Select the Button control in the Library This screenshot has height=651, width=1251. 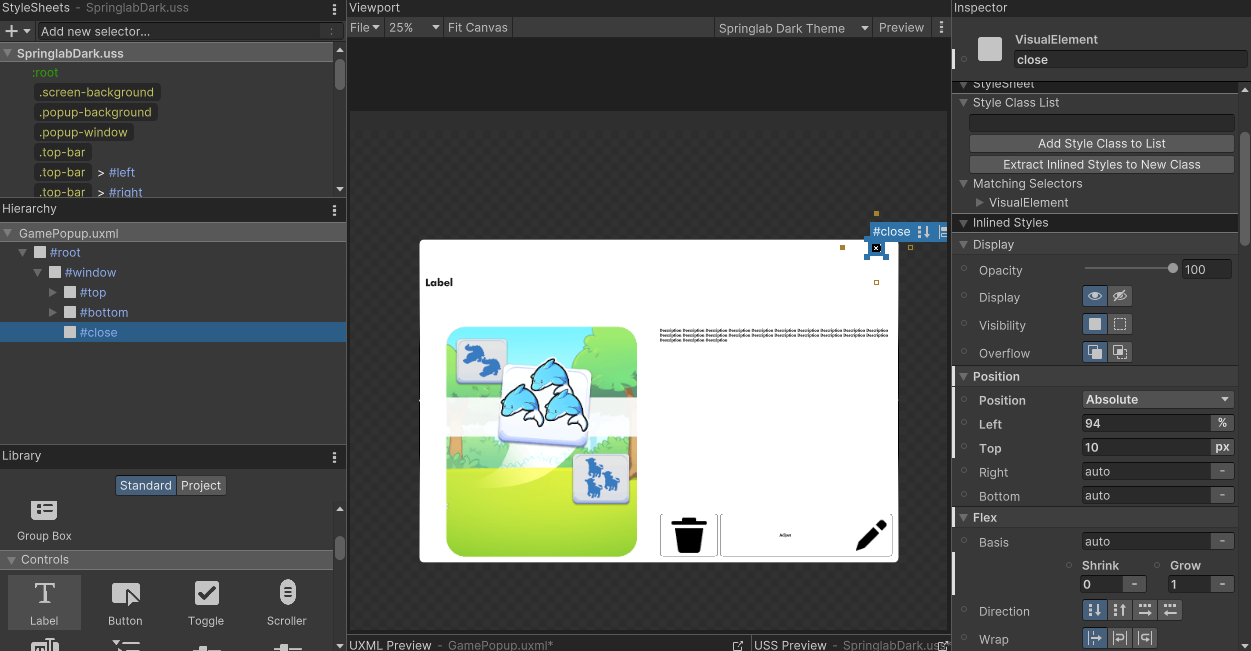(125, 602)
